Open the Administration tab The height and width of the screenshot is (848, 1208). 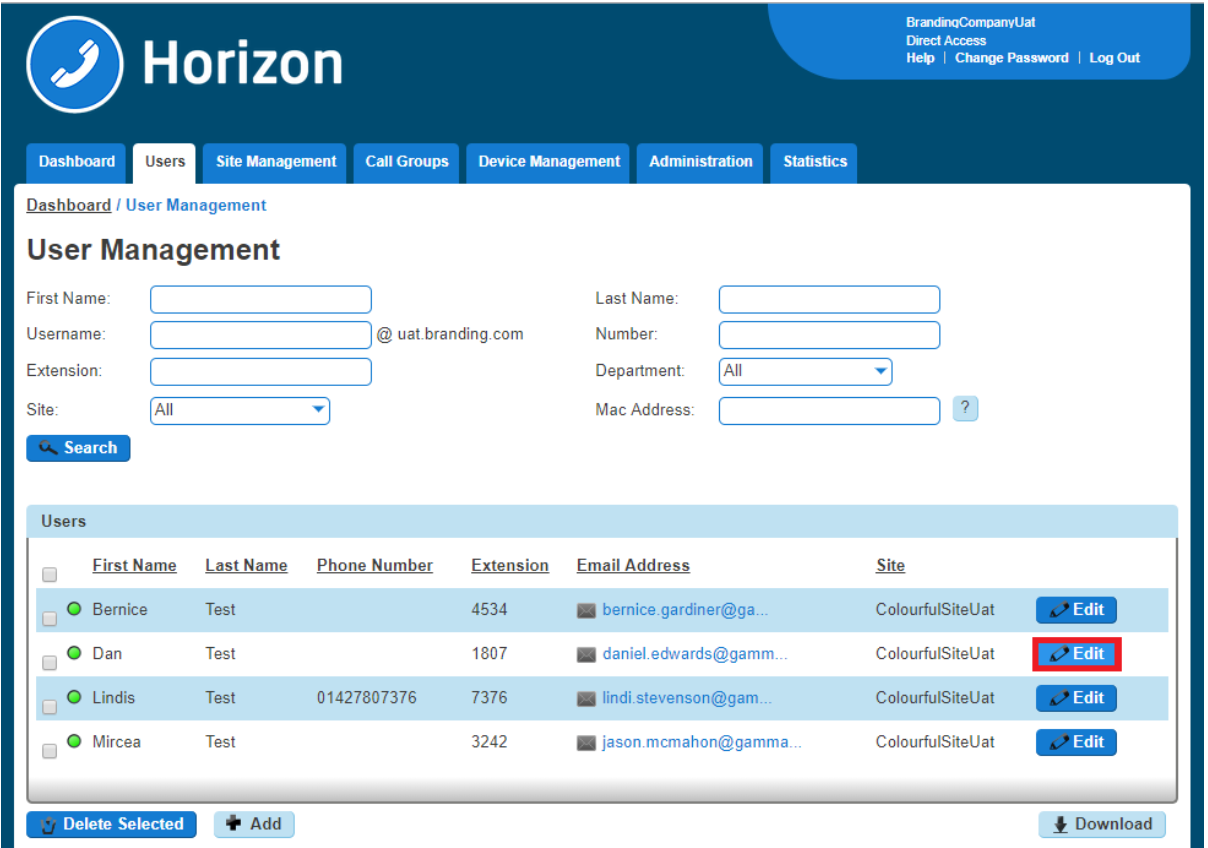701,162
